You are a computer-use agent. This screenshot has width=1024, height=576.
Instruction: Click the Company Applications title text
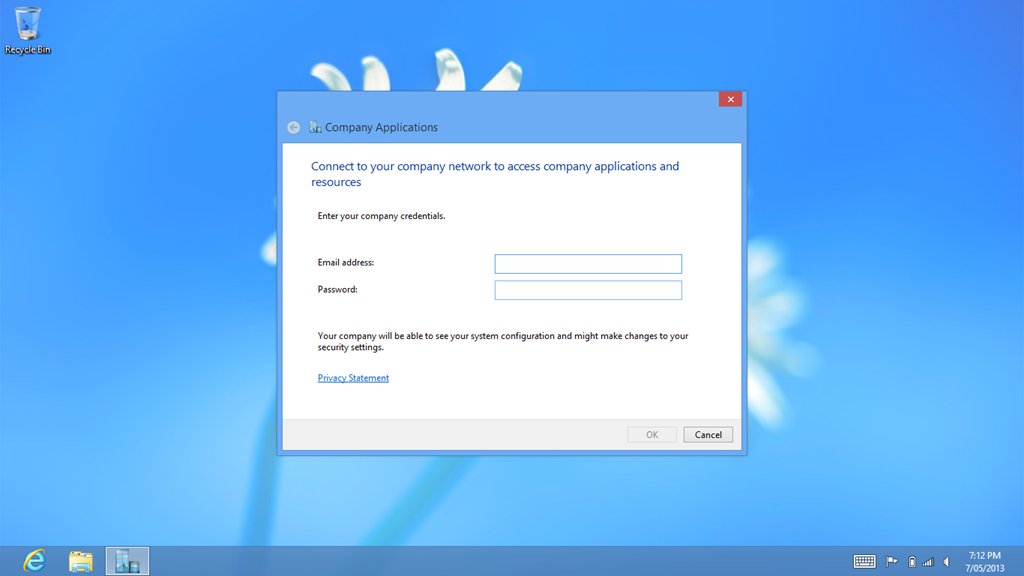click(381, 128)
